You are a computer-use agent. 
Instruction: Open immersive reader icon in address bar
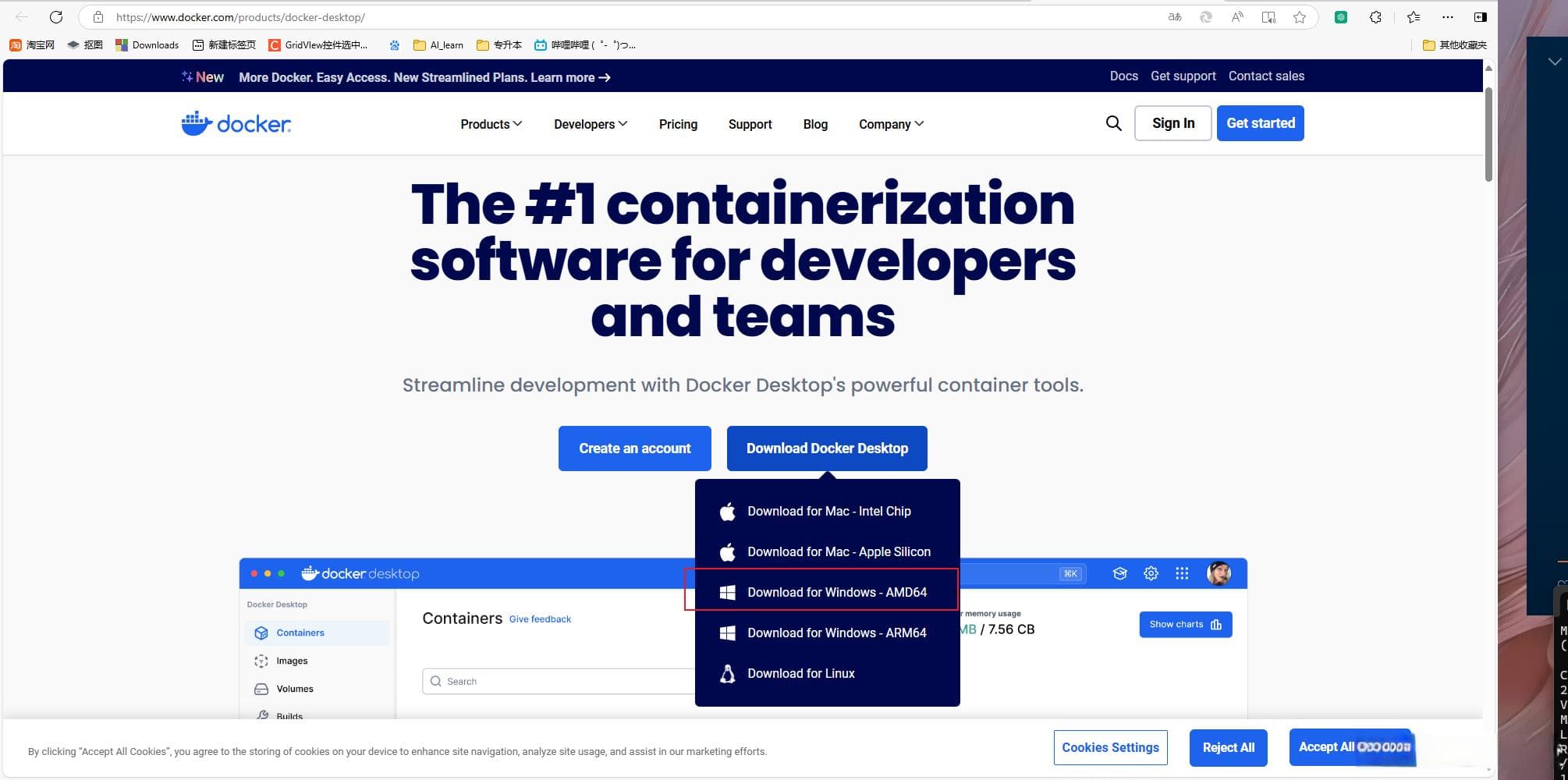[1268, 16]
